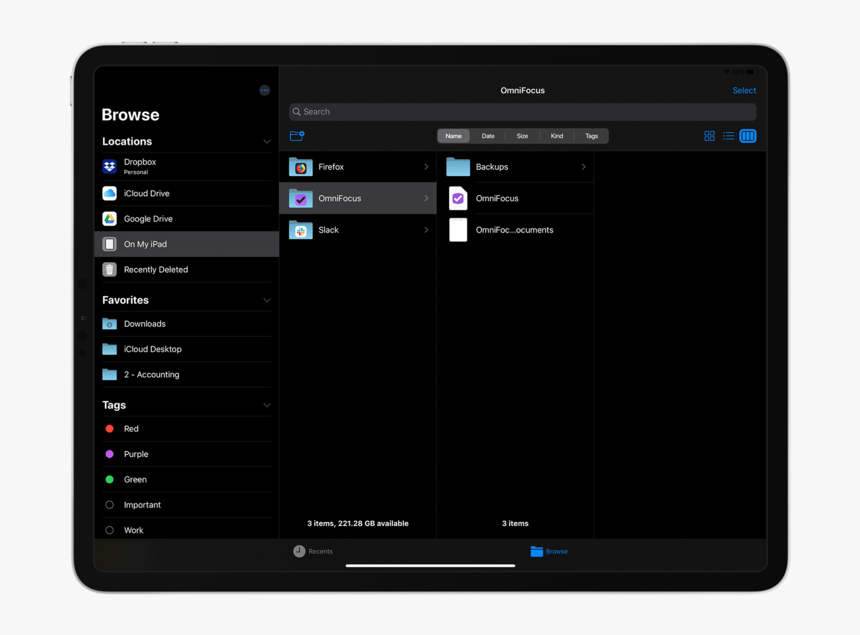Create a new folder with the folder-plus icon
The height and width of the screenshot is (635, 860).
[297, 135]
